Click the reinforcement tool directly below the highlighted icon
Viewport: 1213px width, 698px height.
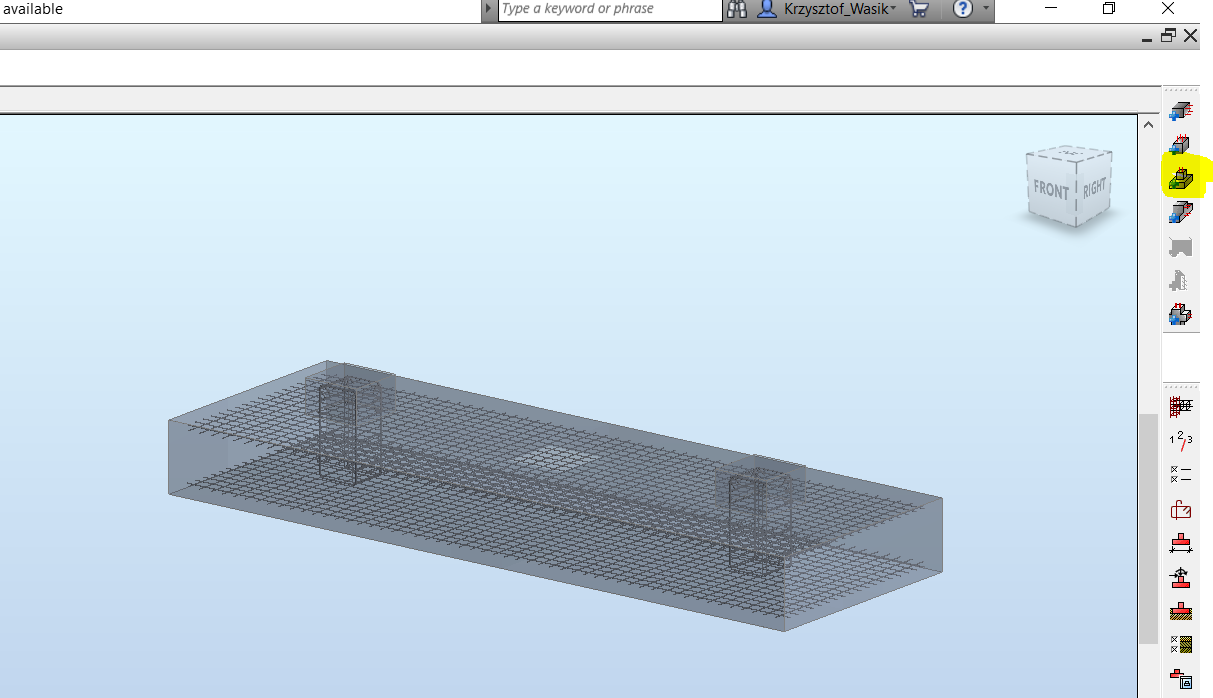click(x=1180, y=212)
